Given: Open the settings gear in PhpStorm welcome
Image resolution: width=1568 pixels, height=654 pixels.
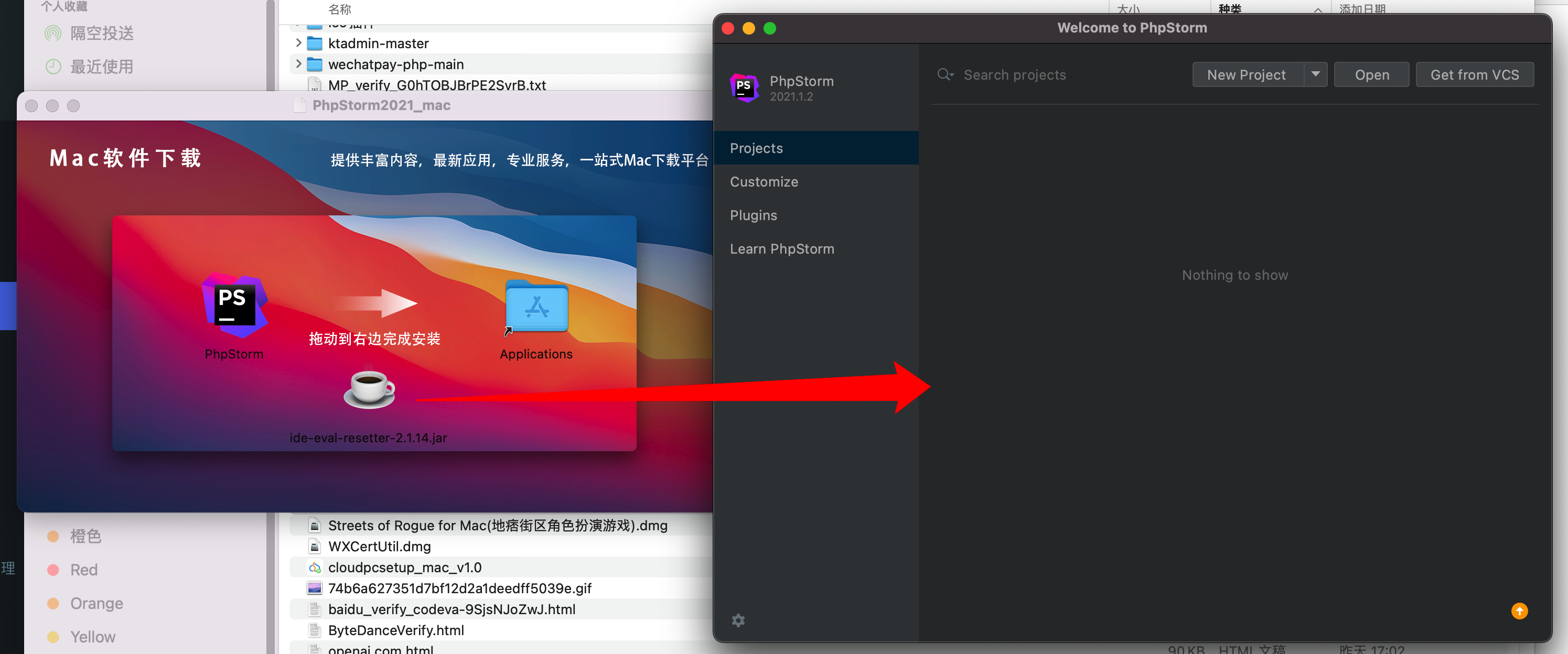Looking at the screenshot, I should click(x=738, y=620).
